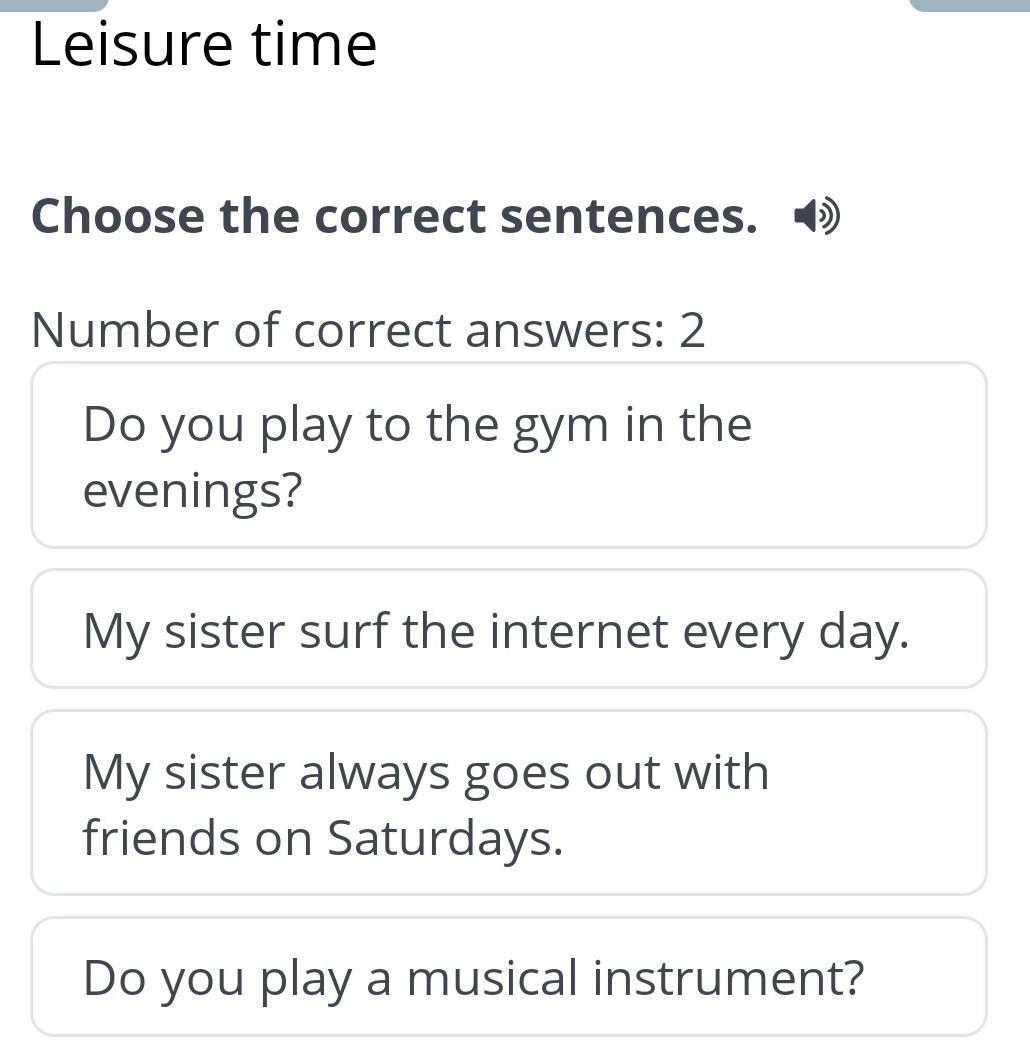This screenshot has width=1030, height=1053.
Task: Click the "Choose the correct sentences." heading
Action: 394,216
